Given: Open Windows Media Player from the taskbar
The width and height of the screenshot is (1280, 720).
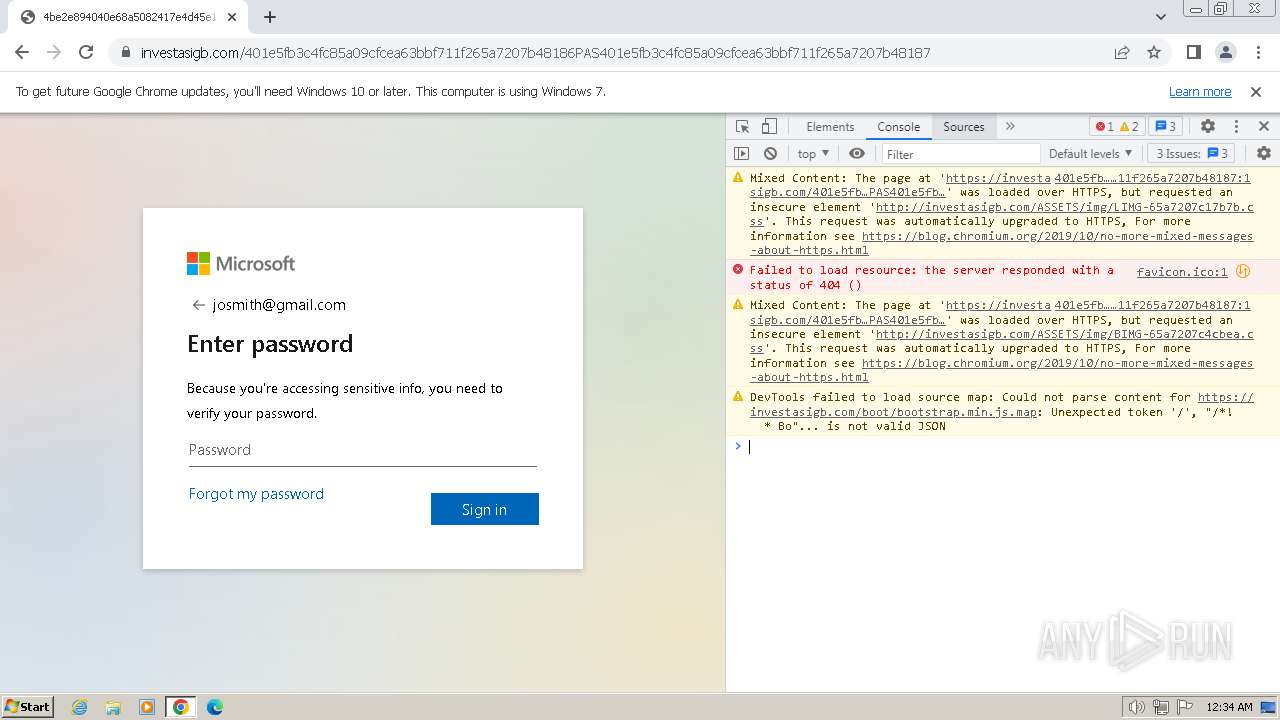Looking at the screenshot, I should tap(147, 707).
